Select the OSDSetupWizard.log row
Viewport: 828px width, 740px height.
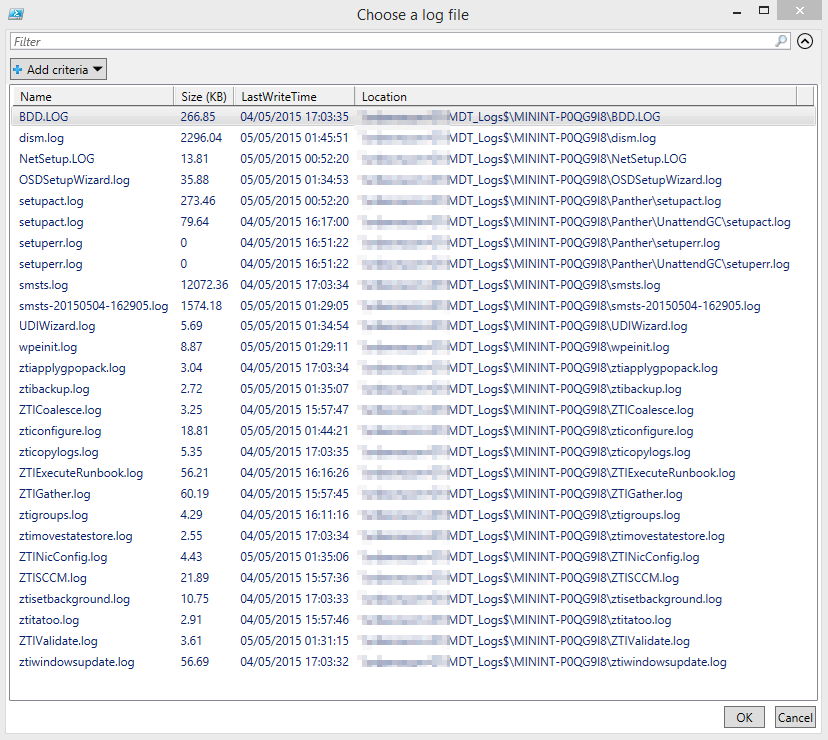click(74, 180)
